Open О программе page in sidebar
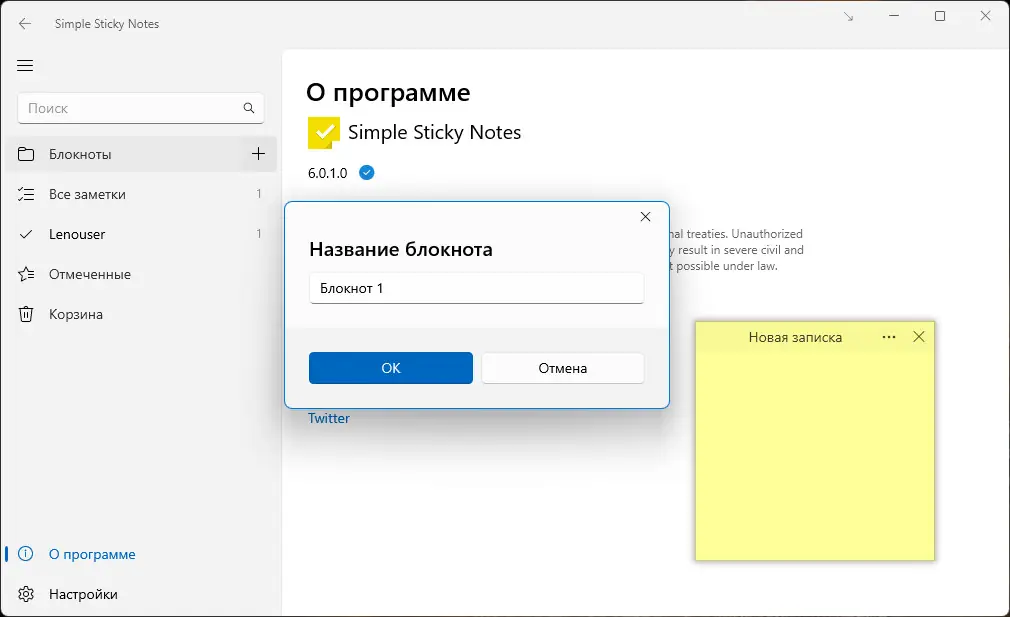This screenshot has height=617, width=1010. (x=140, y=554)
